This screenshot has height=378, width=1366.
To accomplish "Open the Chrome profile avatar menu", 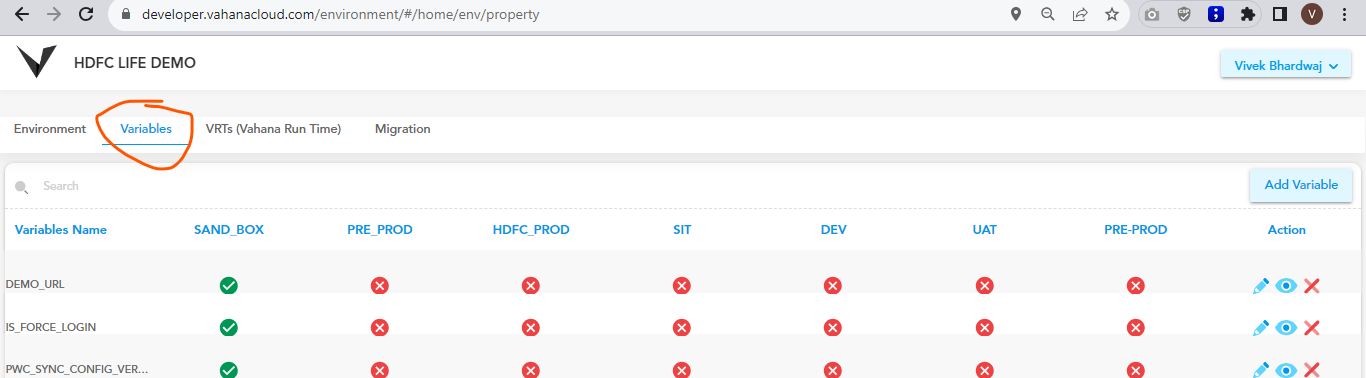I will coord(1312,15).
